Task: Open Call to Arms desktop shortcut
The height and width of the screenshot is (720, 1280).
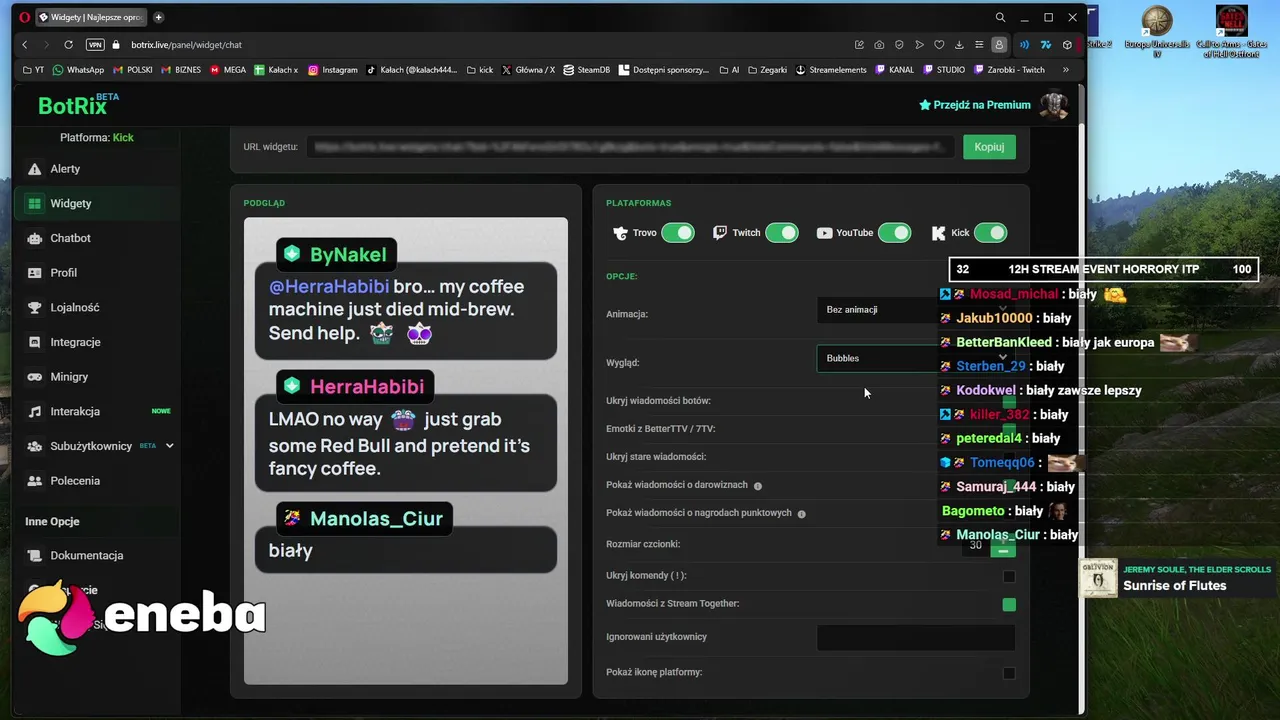Action: tap(1231, 31)
